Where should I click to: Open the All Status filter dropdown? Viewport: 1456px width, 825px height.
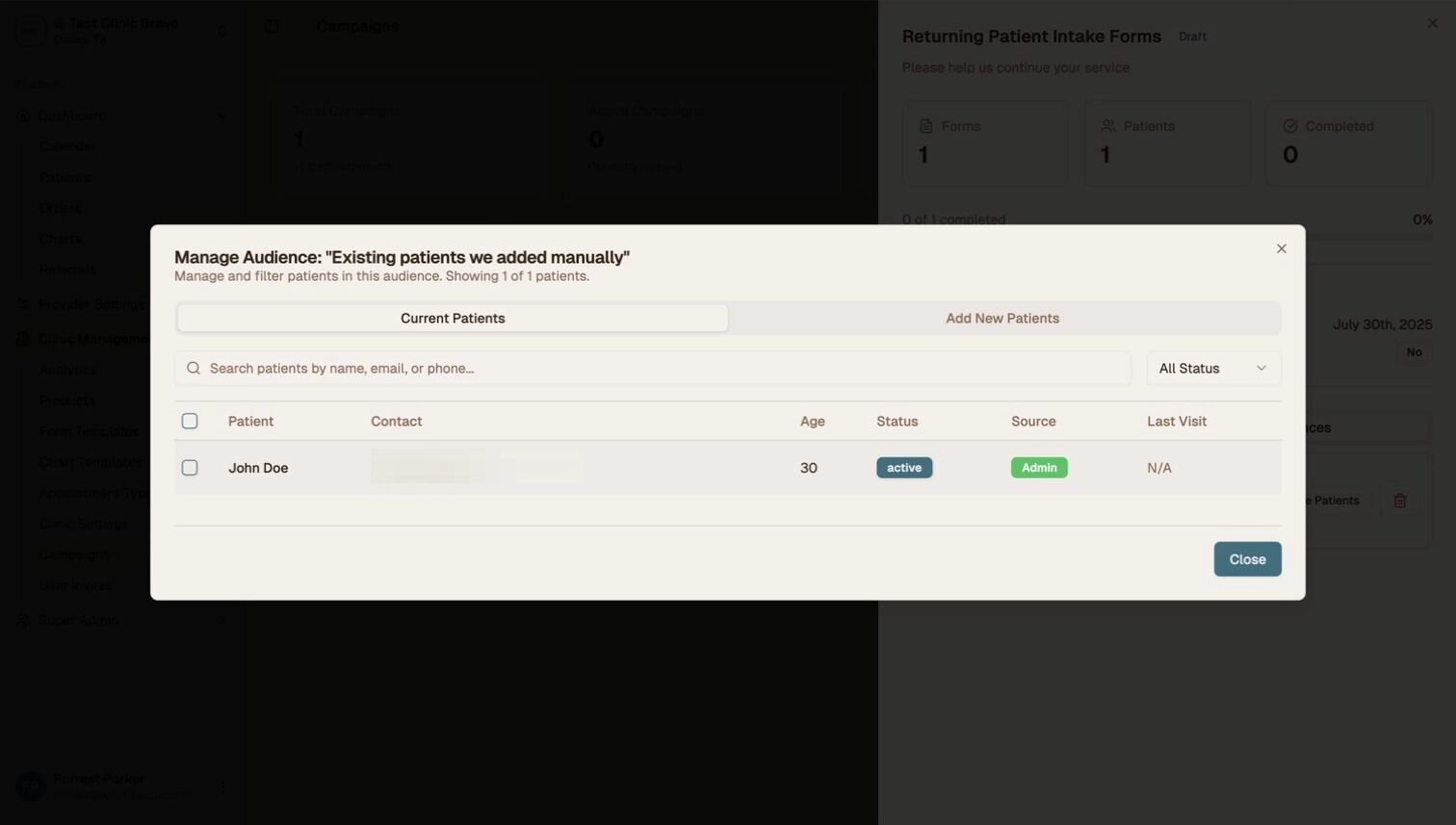pyautogui.click(x=1212, y=369)
